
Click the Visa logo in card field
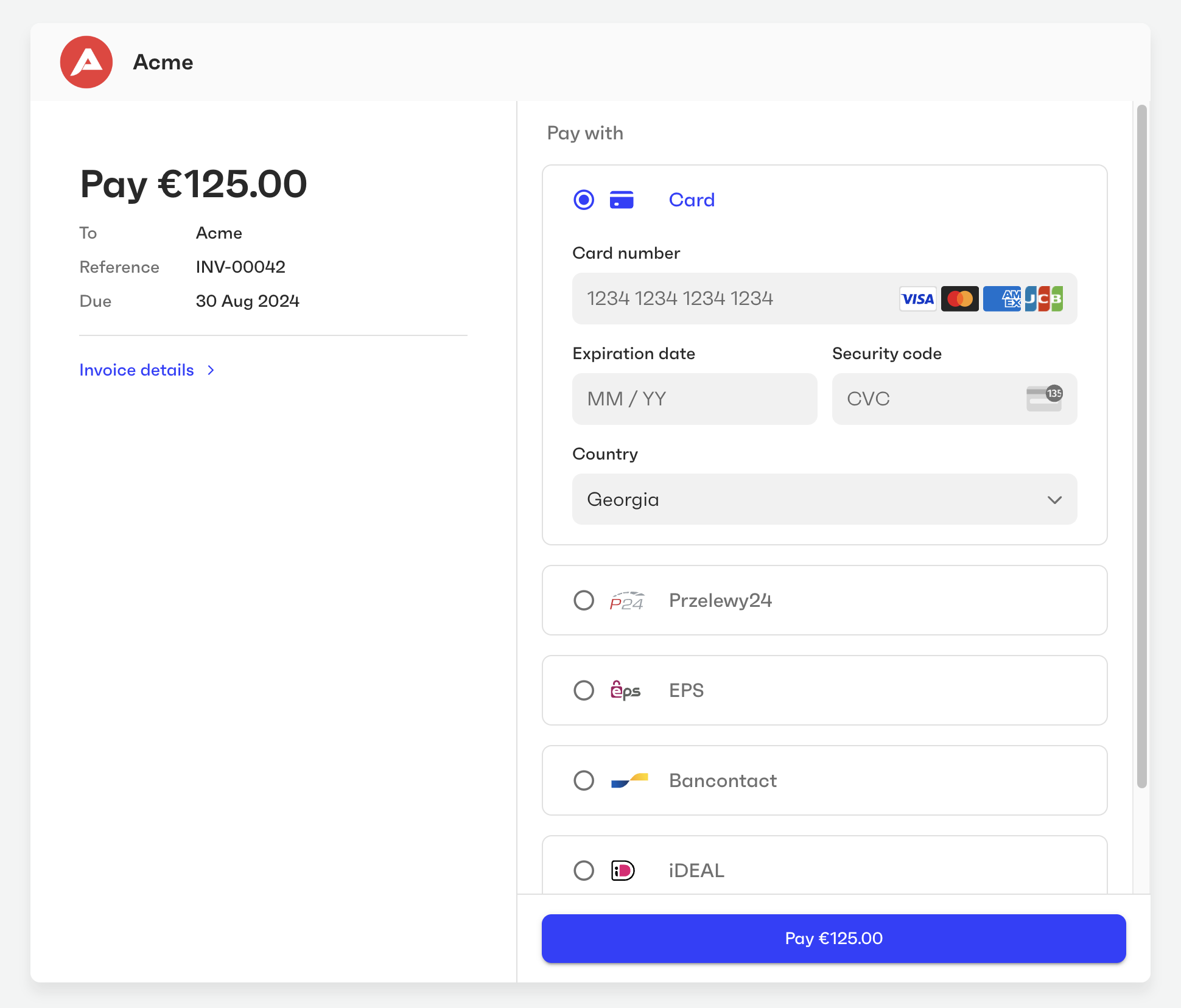[917, 299]
